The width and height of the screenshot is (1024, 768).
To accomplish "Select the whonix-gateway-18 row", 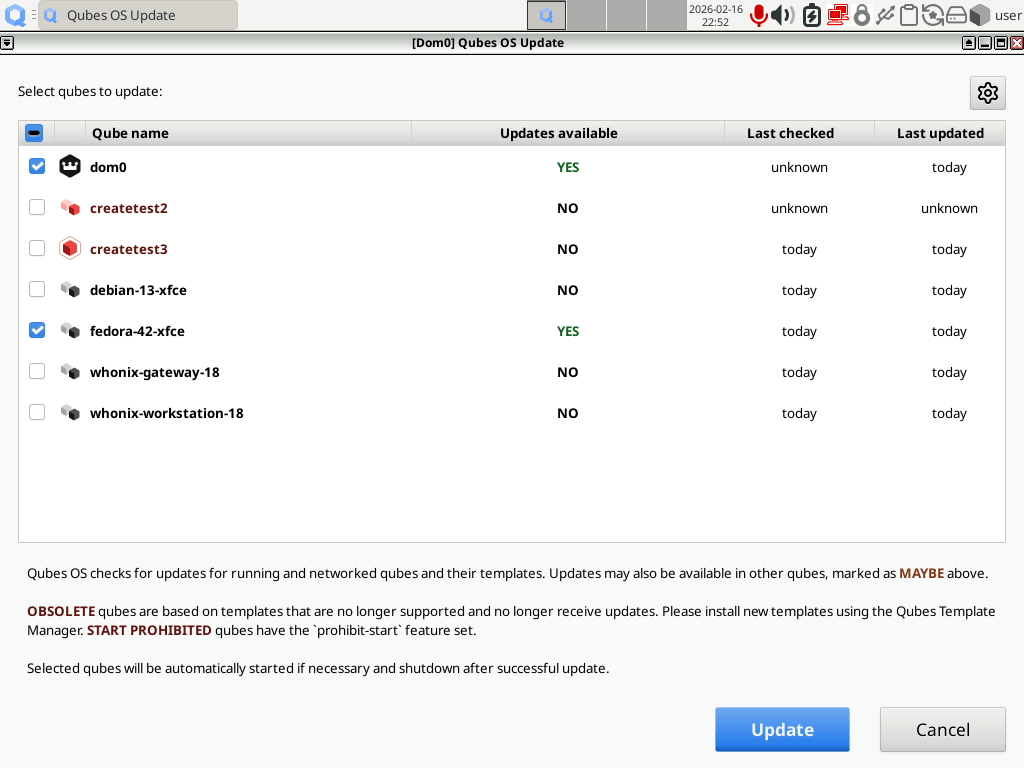I will tap(512, 372).
